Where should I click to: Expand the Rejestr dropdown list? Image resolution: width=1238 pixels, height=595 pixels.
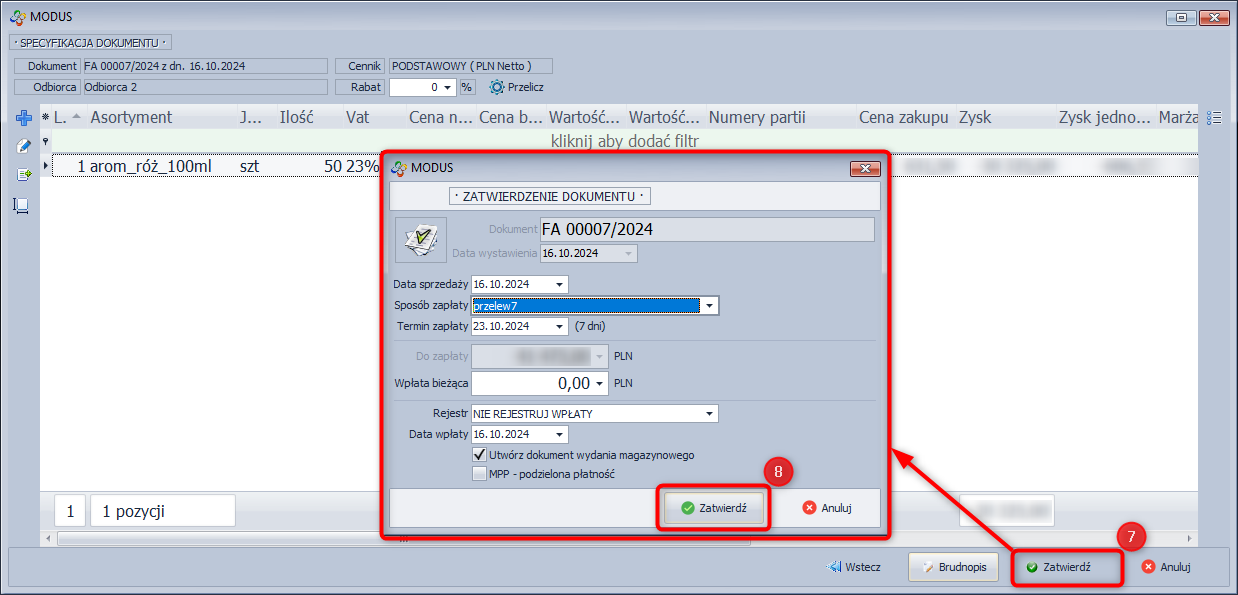(x=709, y=413)
